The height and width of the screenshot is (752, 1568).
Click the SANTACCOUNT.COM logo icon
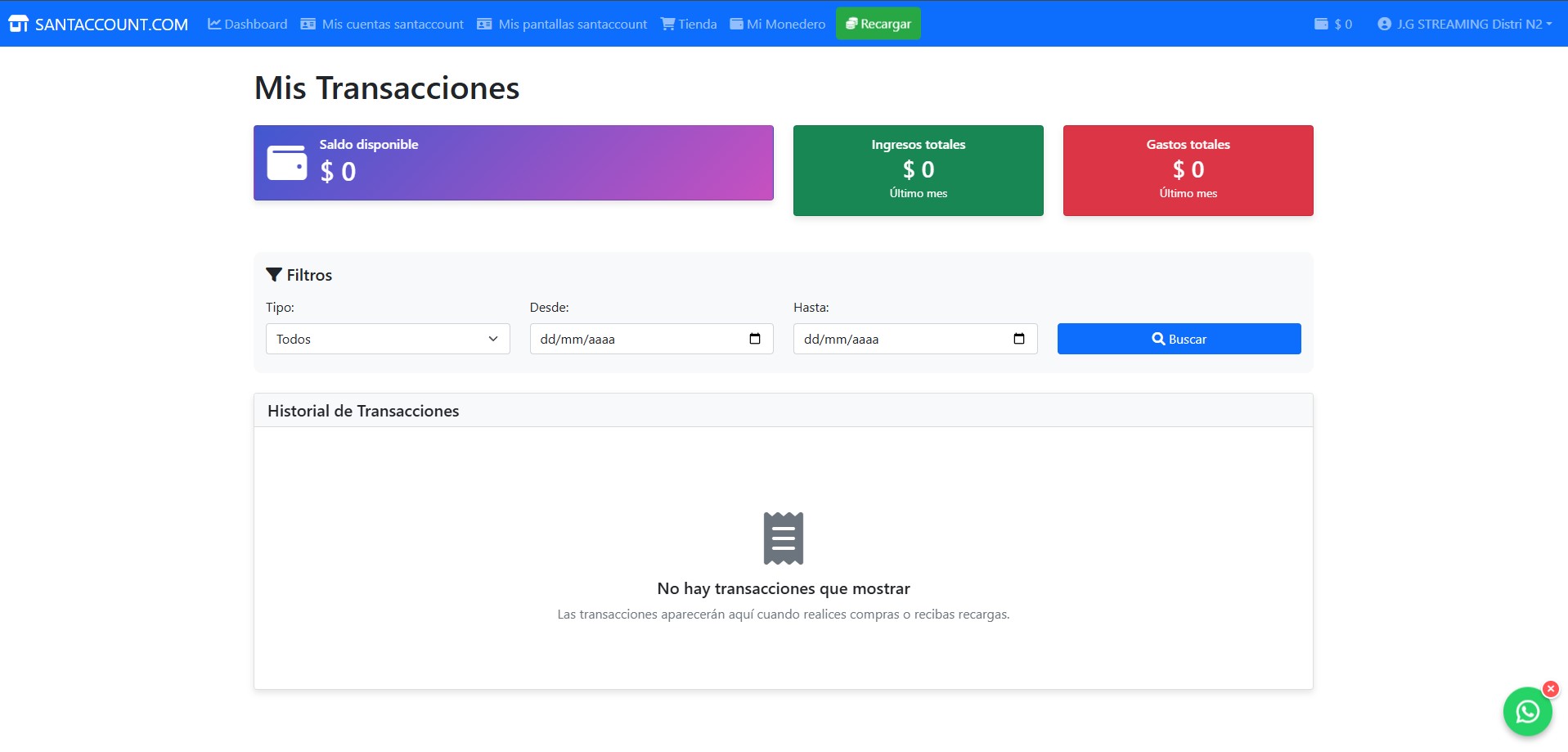[x=16, y=24]
